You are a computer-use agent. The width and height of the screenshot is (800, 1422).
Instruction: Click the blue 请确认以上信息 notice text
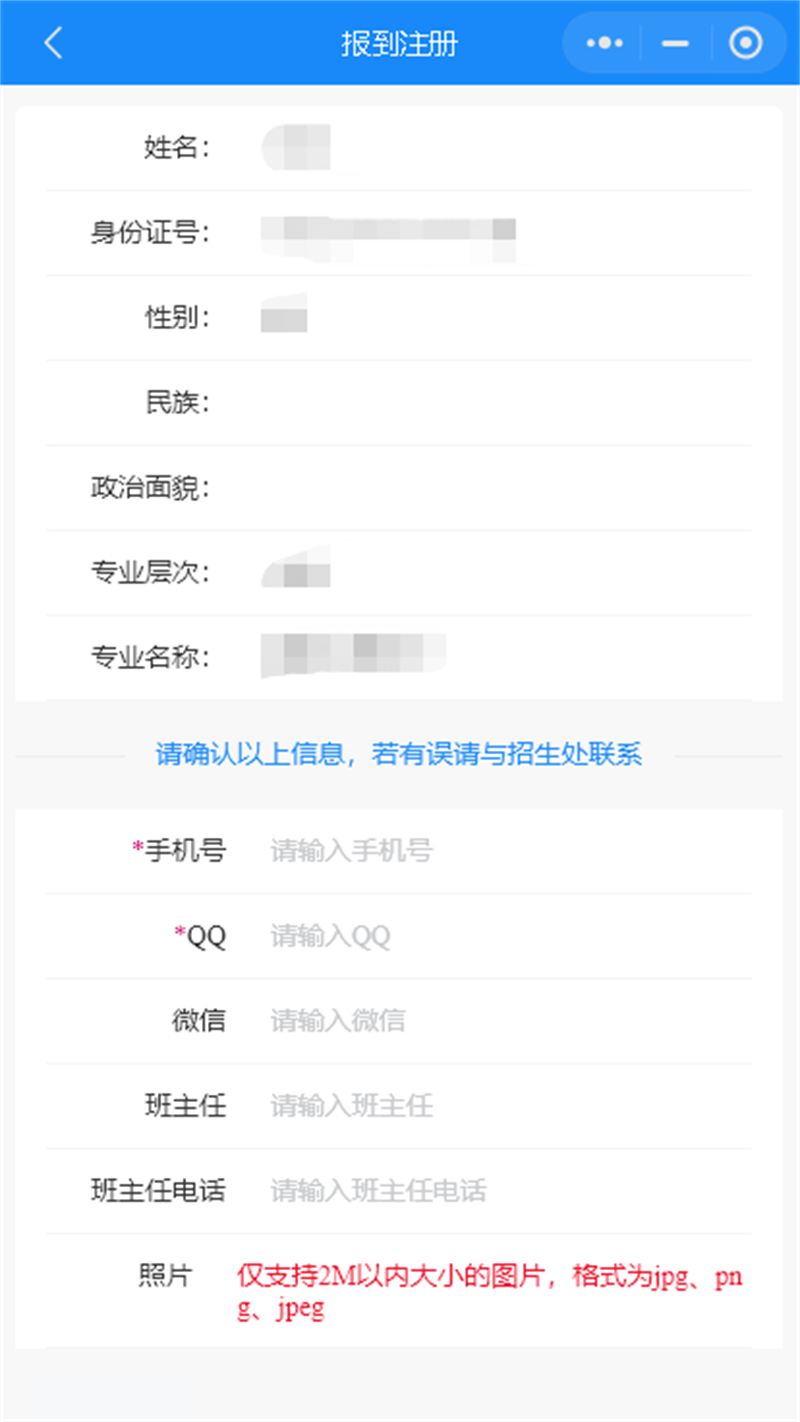pos(398,754)
